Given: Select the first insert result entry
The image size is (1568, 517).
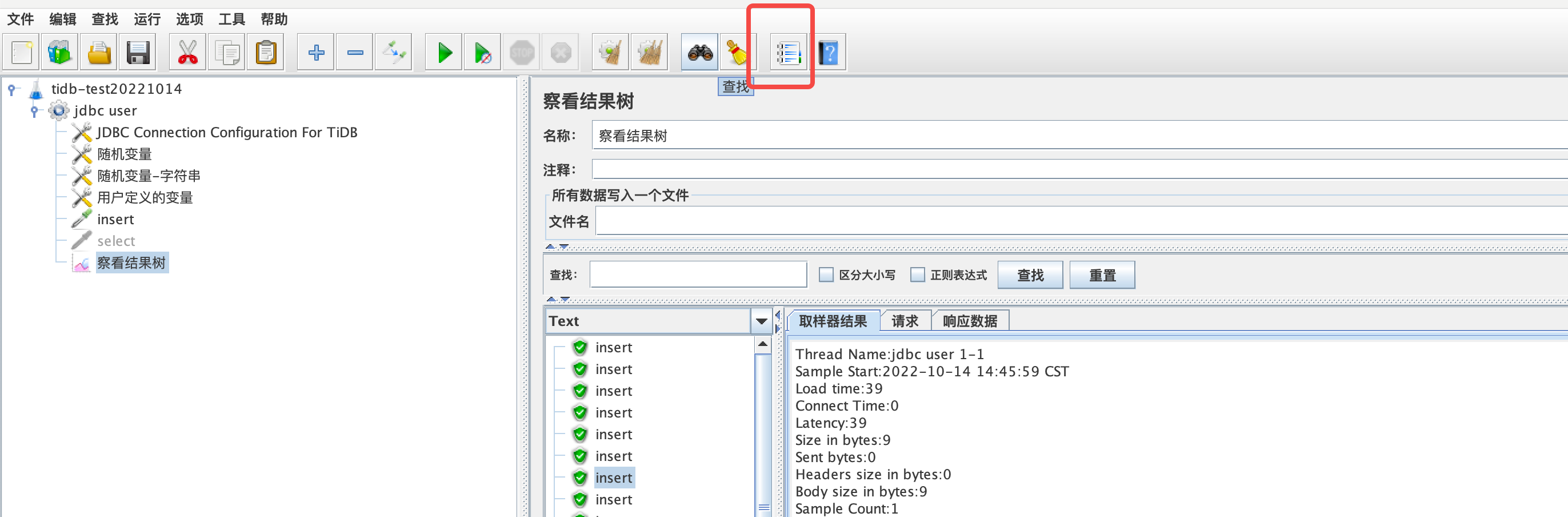Looking at the screenshot, I should [614, 348].
